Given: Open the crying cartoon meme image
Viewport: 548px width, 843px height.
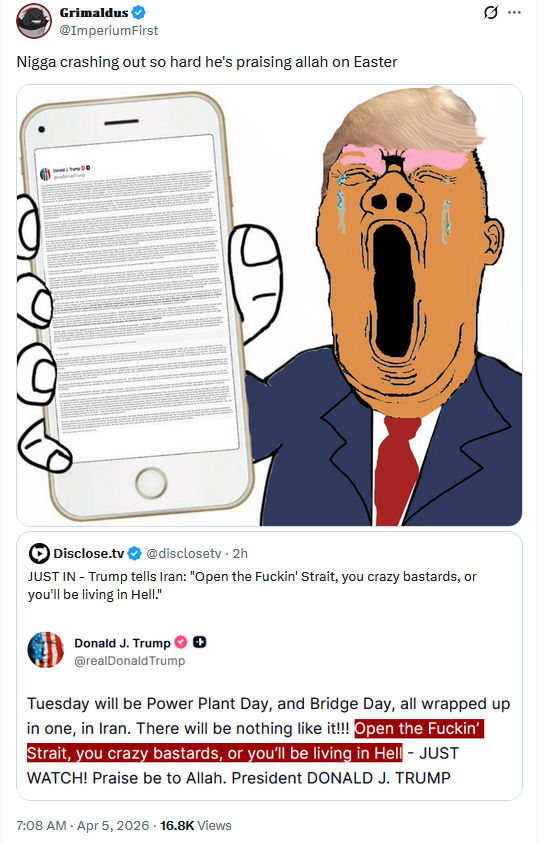Looking at the screenshot, I should click(x=269, y=305).
